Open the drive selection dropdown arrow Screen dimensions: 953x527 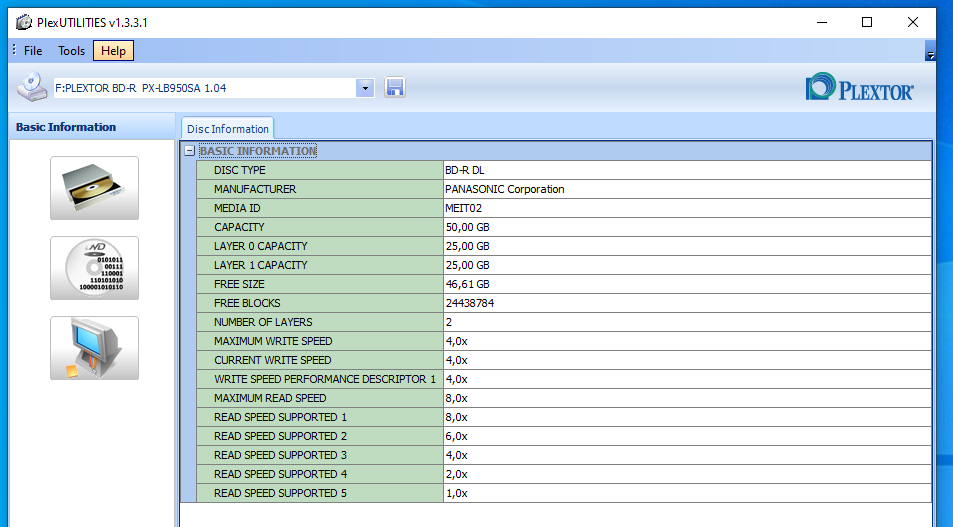[365, 88]
